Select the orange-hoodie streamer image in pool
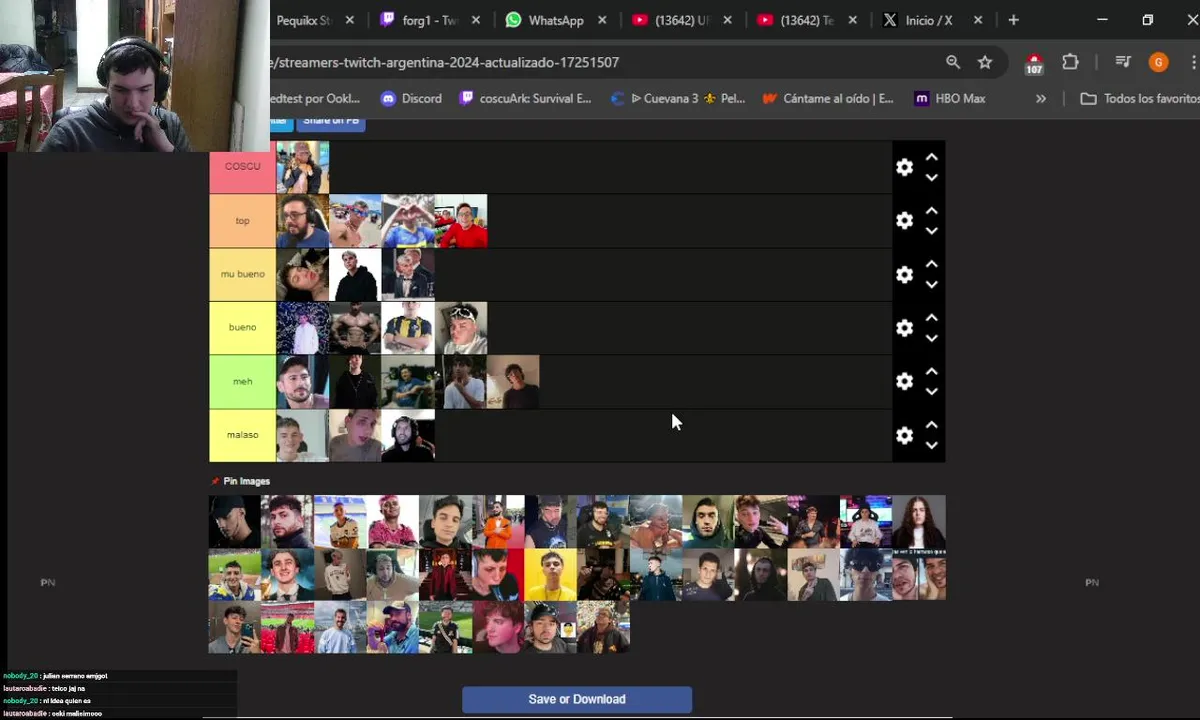 (x=498, y=522)
